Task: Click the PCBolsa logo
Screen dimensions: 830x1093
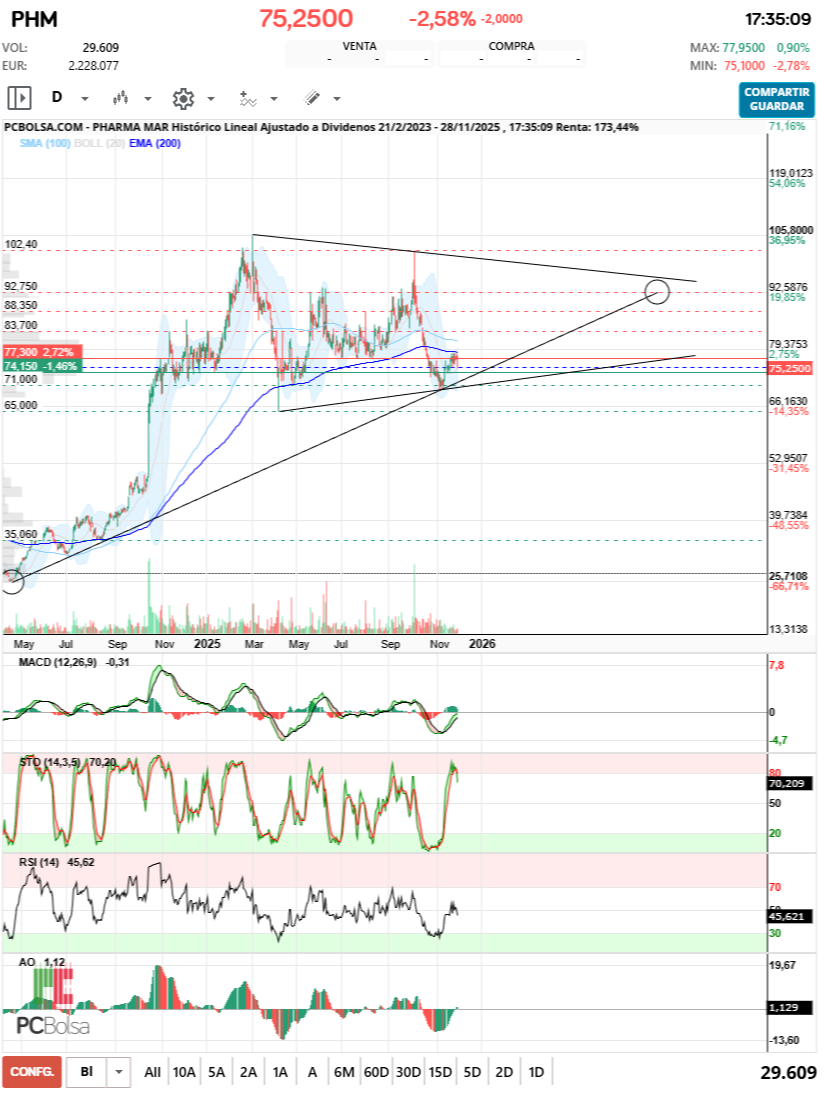Action: 52,1025
